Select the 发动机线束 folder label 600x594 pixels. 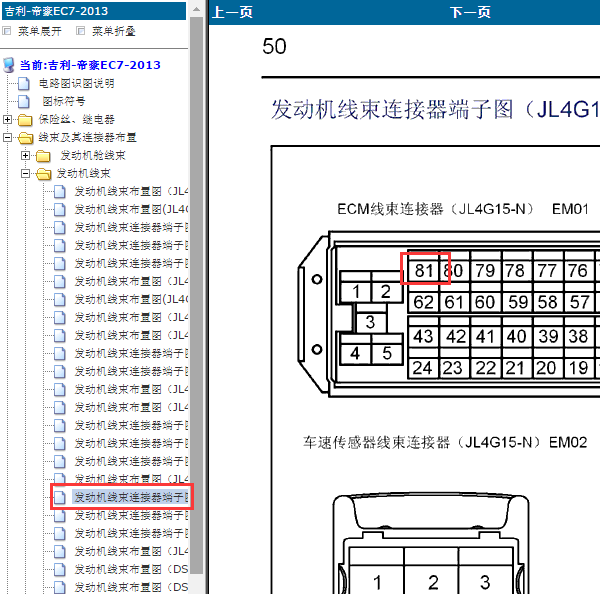pyautogui.click(x=83, y=173)
